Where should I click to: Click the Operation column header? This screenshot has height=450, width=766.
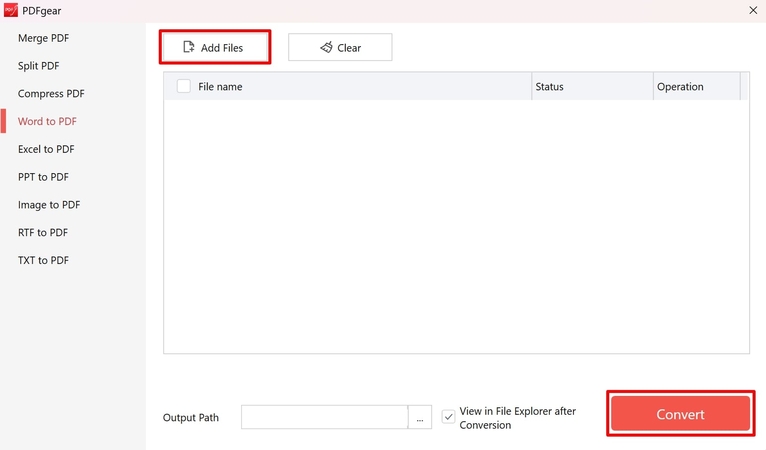680,87
